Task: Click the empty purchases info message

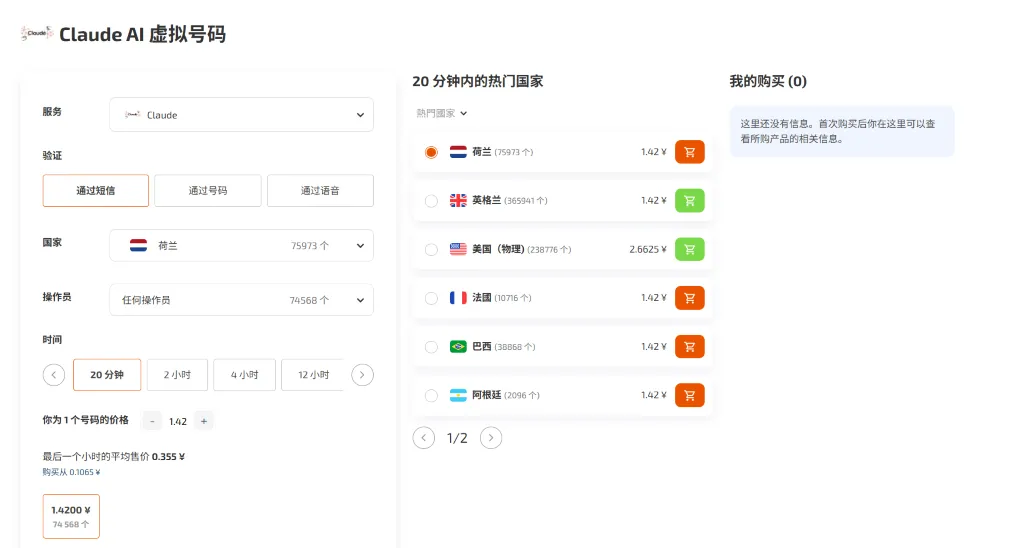Action: point(842,131)
